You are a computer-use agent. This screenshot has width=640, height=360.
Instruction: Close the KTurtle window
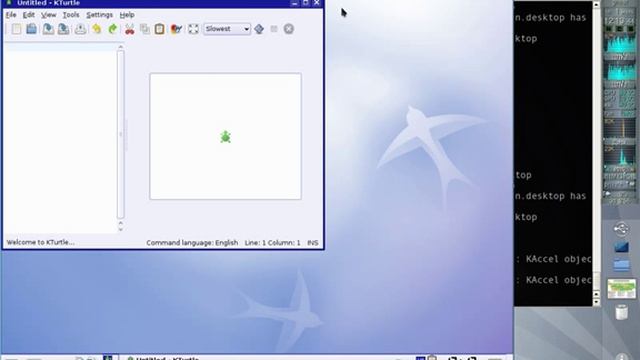tap(317, 3)
